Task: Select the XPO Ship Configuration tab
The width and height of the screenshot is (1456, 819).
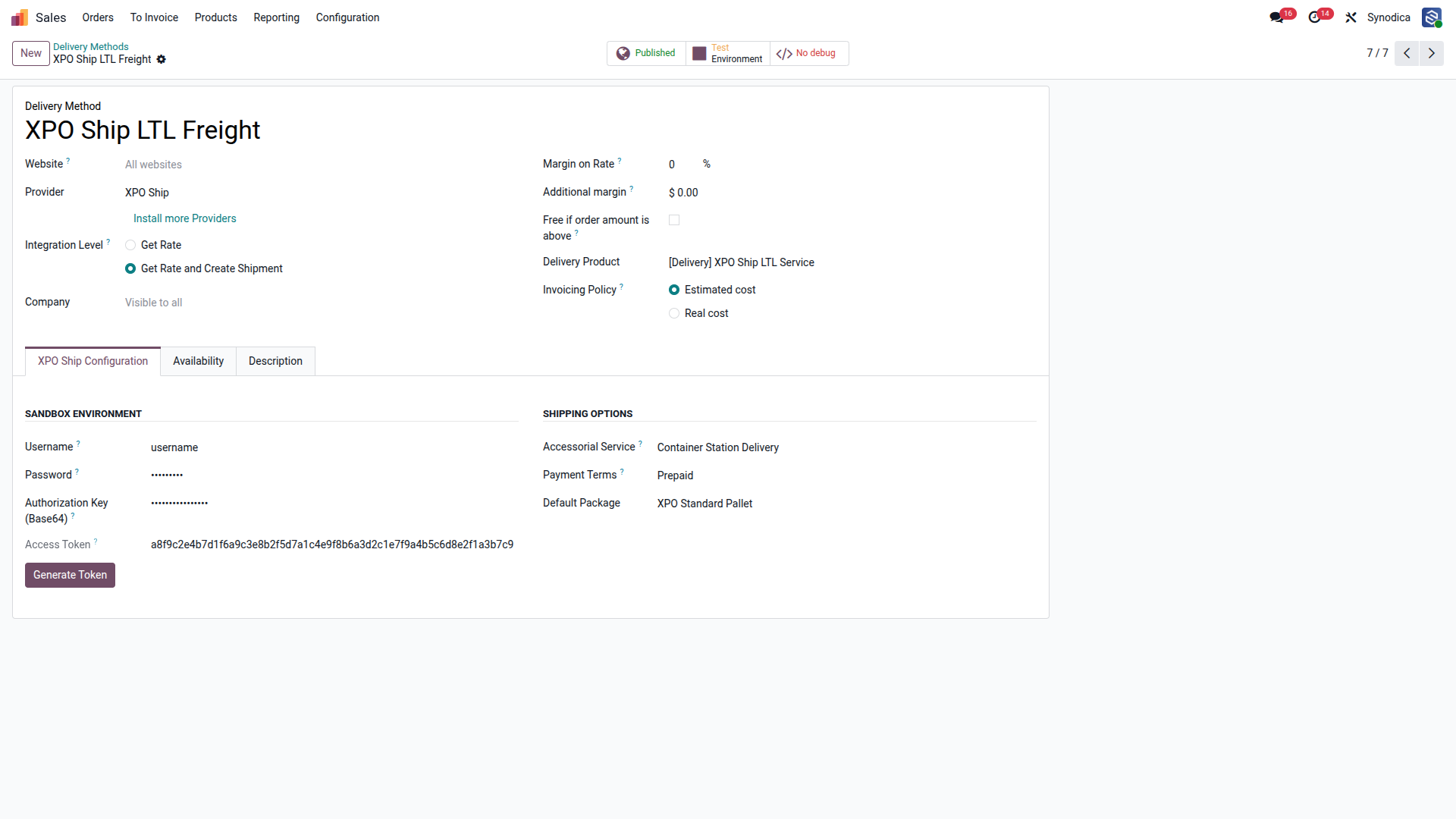Action: click(x=93, y=361)
